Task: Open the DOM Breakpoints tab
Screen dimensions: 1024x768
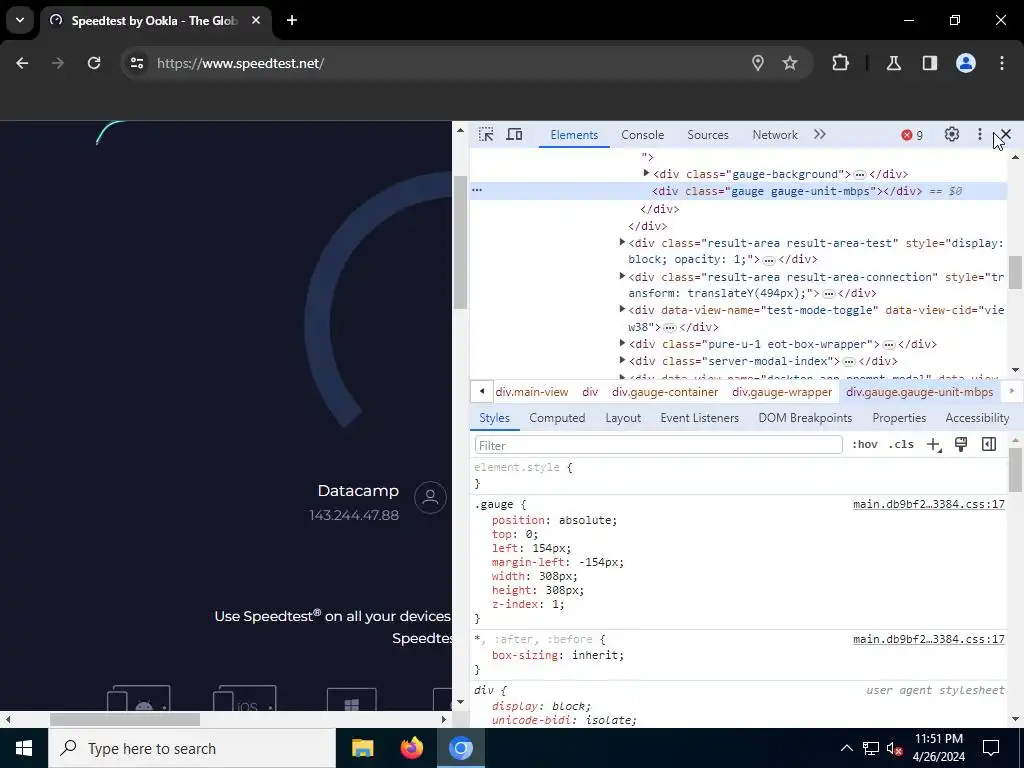Action: (x=805, y=418)
